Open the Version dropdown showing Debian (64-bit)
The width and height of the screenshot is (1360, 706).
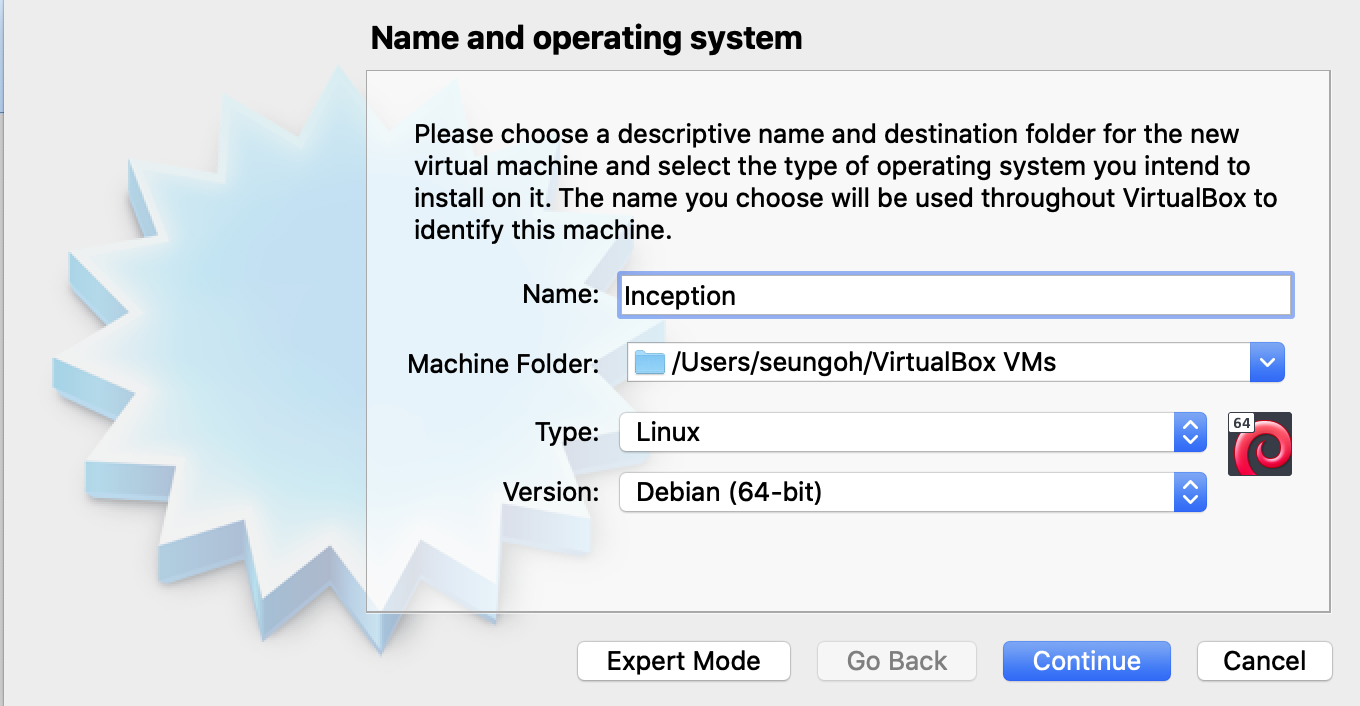point(913,491)
